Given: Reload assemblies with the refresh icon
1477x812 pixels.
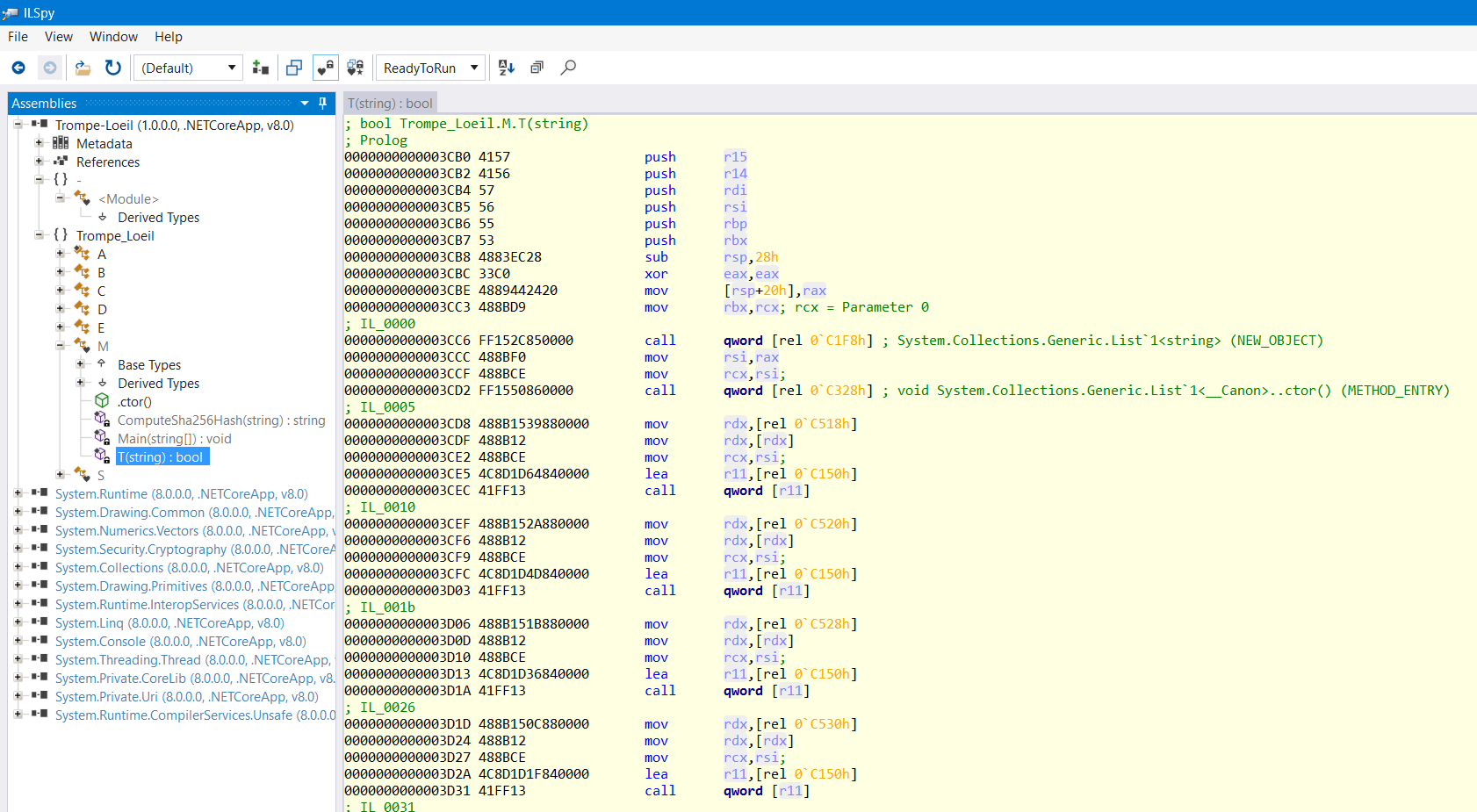Looking at the screenshot, I should tap(113, 68).
